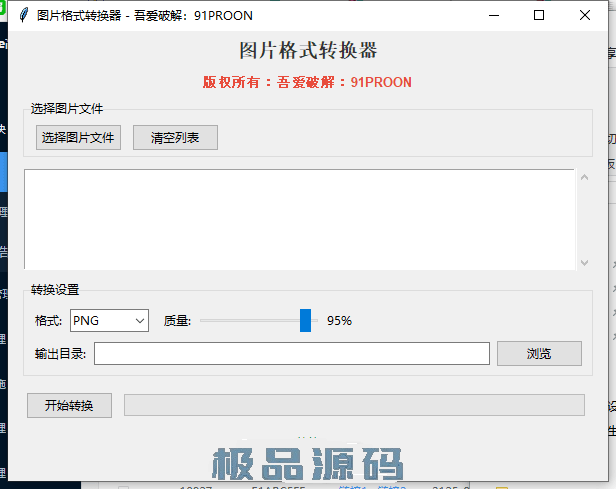The height and width of the screenshot is (489, 616).
Task: Click the 选择图片文件 group title
Action: pyautogui.click(x=67, y=109)
